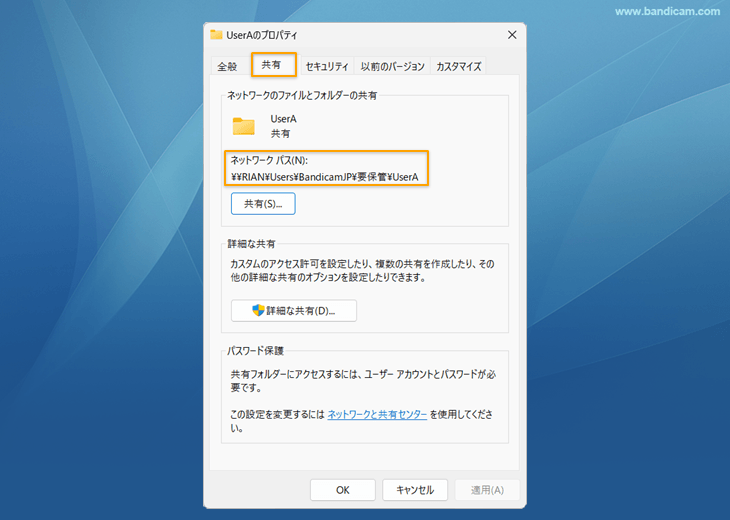This screenshot has height=520, width=730.
Task: Click the 詳細な共有 group heading
Action: tap(251, 244)
